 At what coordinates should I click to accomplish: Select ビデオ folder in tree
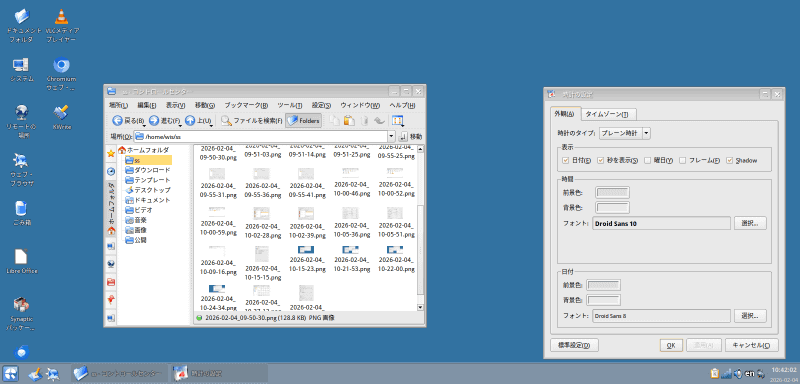(x=139, y=210)
